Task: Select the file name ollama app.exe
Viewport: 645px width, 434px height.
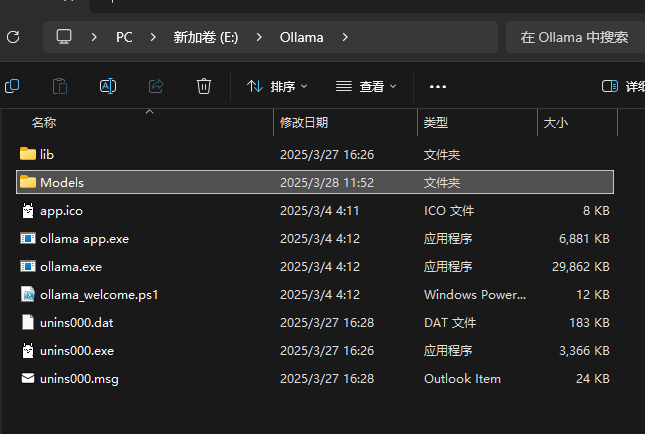Action: [84, 239]
